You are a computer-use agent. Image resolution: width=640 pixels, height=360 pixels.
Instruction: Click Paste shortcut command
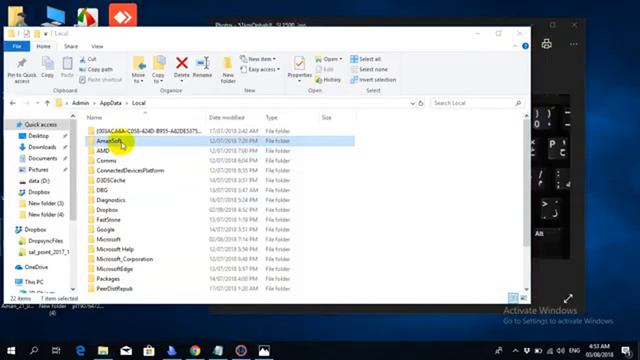(x=100, y=80)
